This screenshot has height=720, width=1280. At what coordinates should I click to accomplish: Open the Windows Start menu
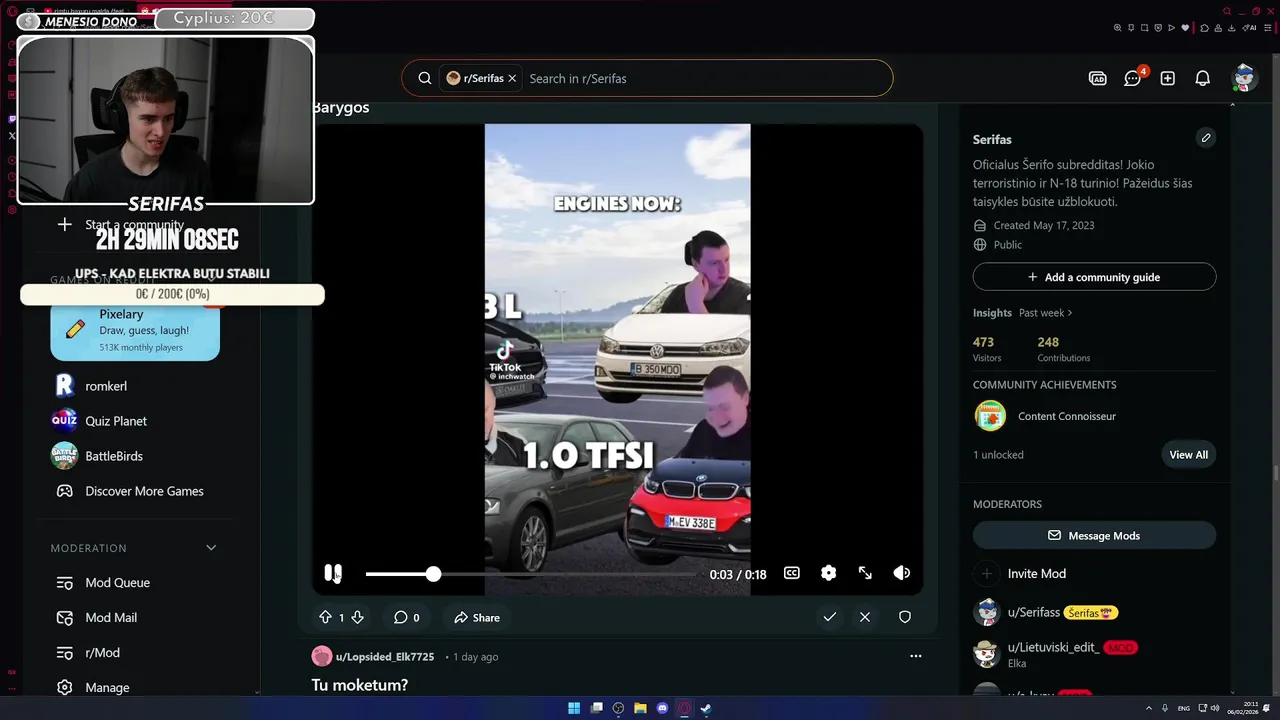point(574,708)
